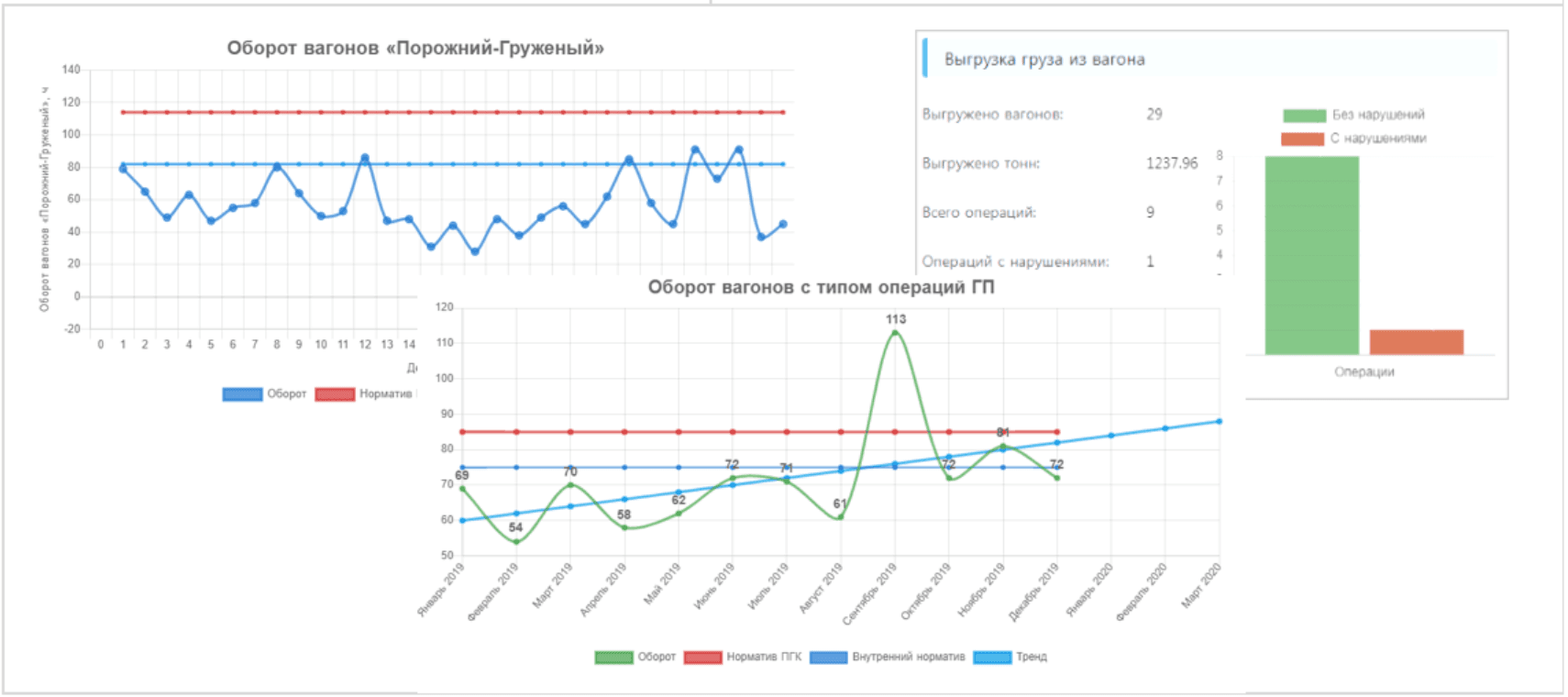
Task: Click the day 1 point on the blue Оборот line
Action: click(x=123, y=169)
